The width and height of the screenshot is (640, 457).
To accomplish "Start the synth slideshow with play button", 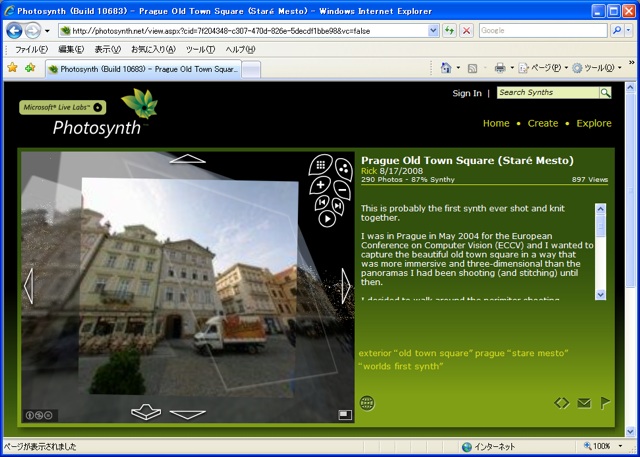I will click(x=327, y=219).
